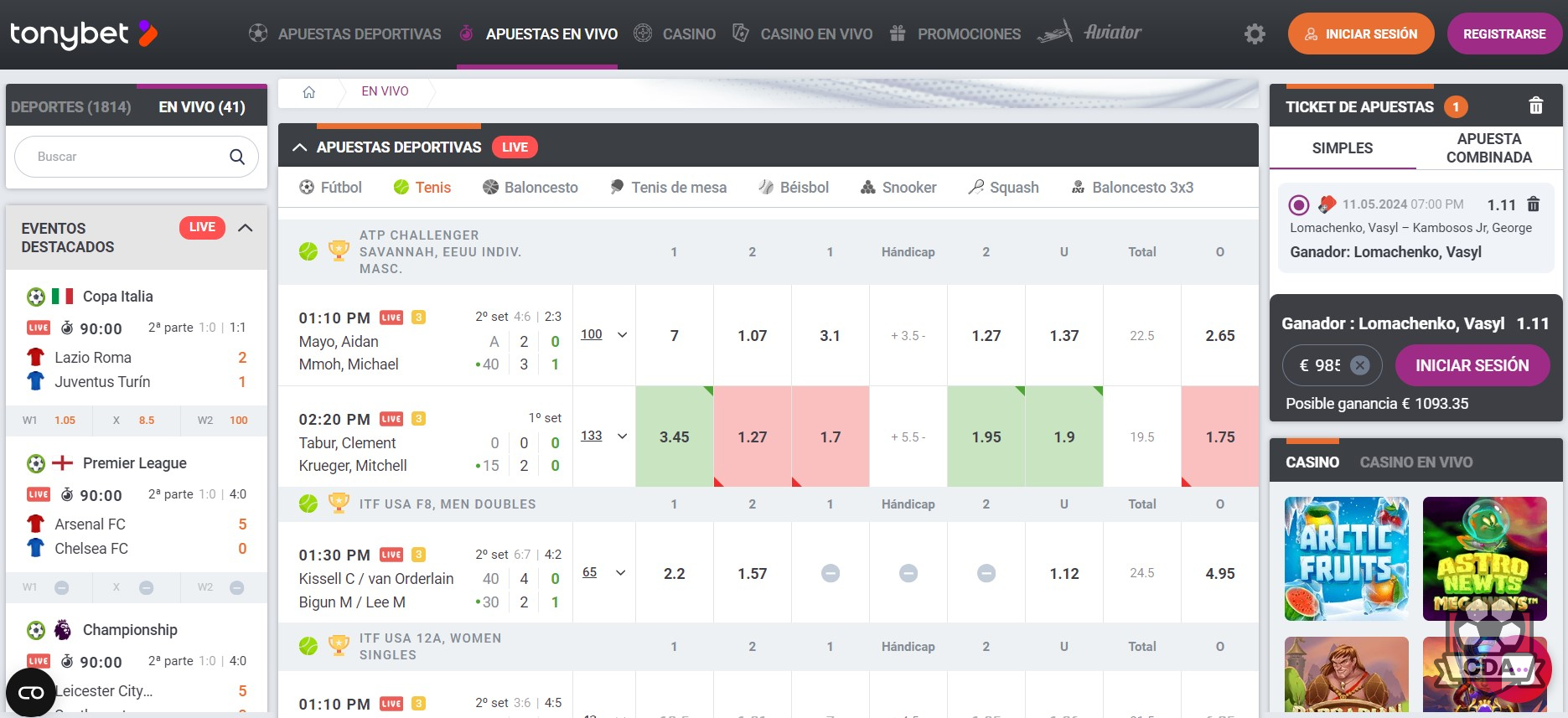Image resolution: width=1568 pixels, height=718 pixels.
Task: Switch to Deportes (1814) tab
Action: pos(71,107)
